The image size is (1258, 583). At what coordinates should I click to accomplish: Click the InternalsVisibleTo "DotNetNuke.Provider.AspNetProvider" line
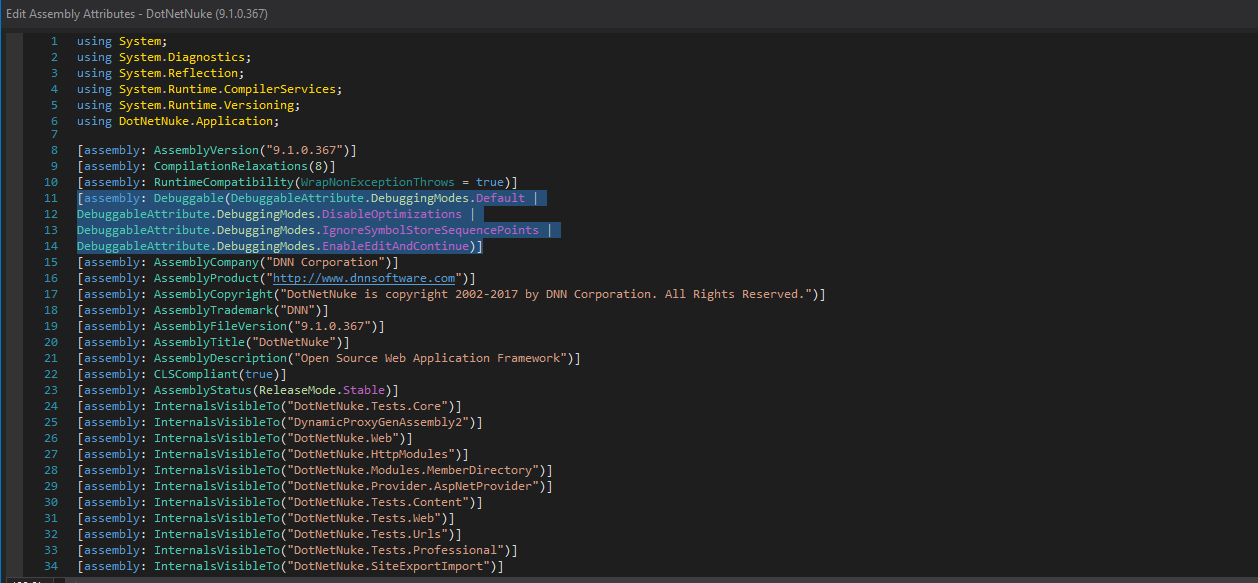pyautogui.click(x=315, y=486)
